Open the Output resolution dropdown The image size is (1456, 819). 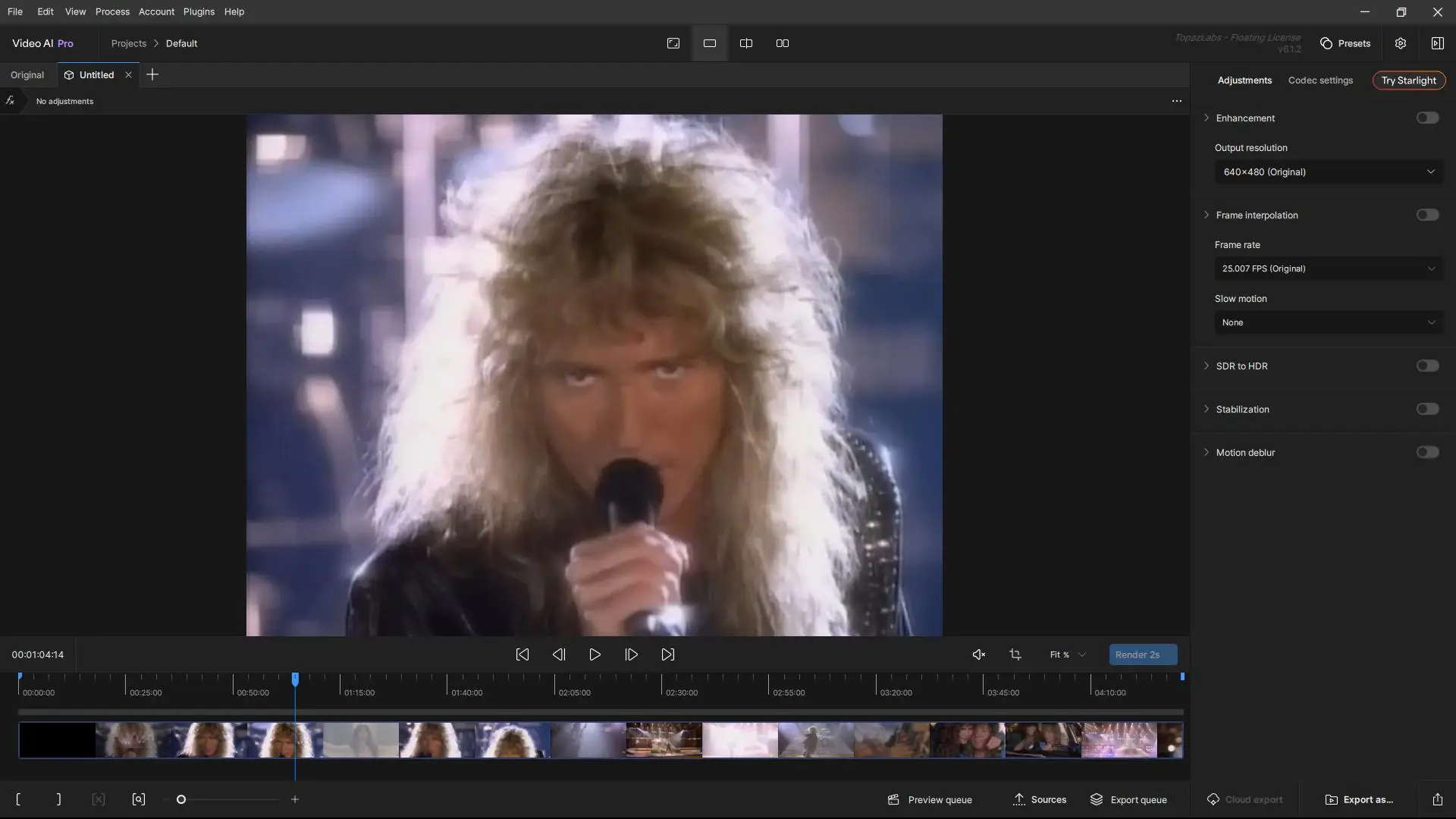pos(1329,172)
